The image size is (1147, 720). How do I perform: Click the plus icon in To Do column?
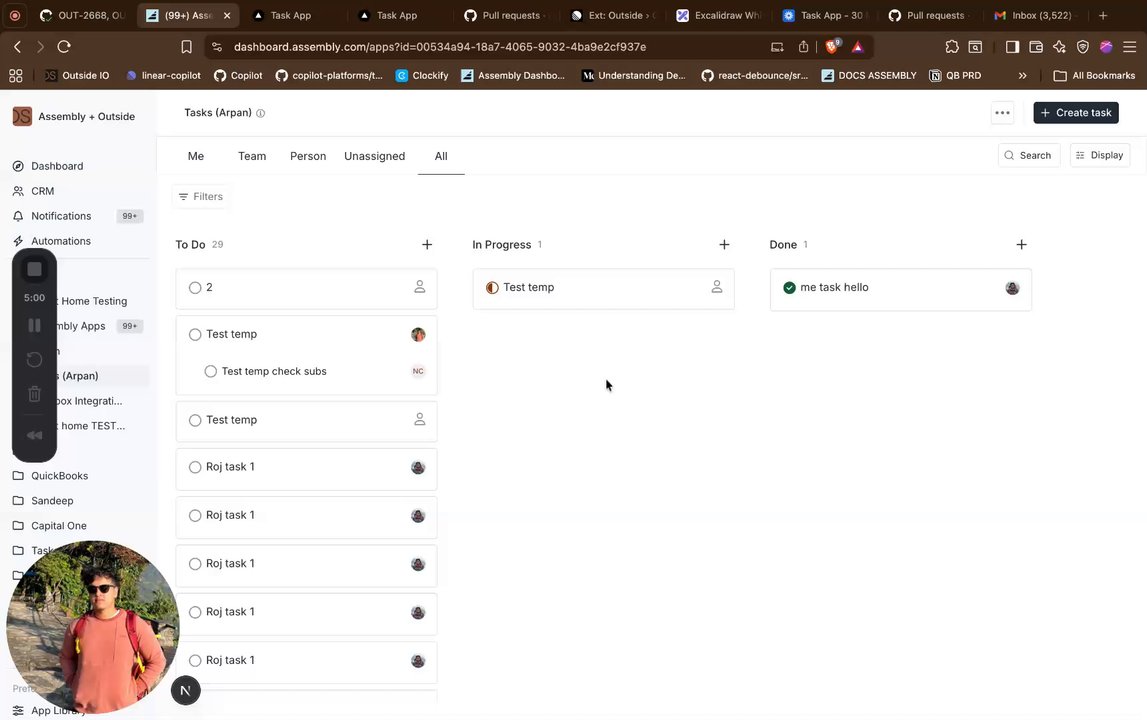tap(427, 245)
